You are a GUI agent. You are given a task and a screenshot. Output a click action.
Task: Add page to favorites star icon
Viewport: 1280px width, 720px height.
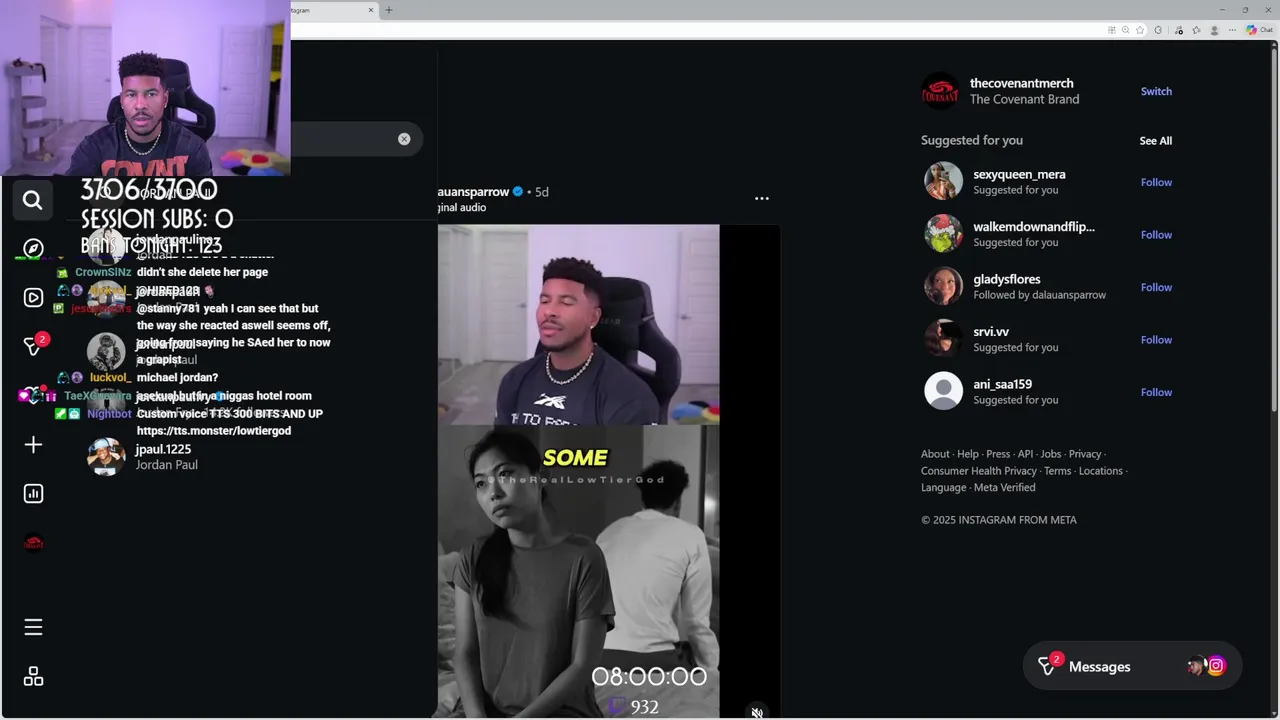pyautogui.click(x=1140, y=30)
